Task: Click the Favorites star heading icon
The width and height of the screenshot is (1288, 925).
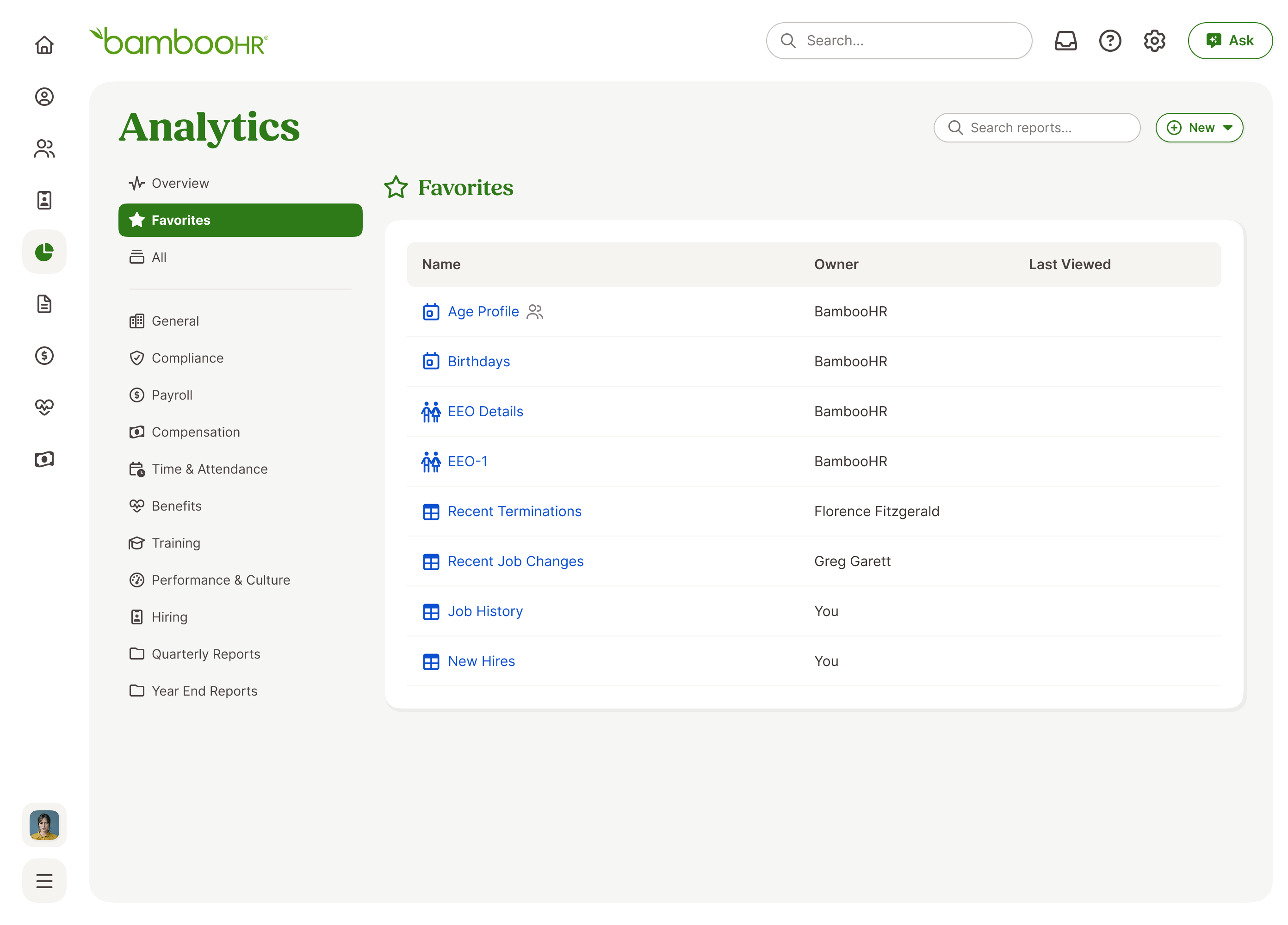Action: [396, 187]
